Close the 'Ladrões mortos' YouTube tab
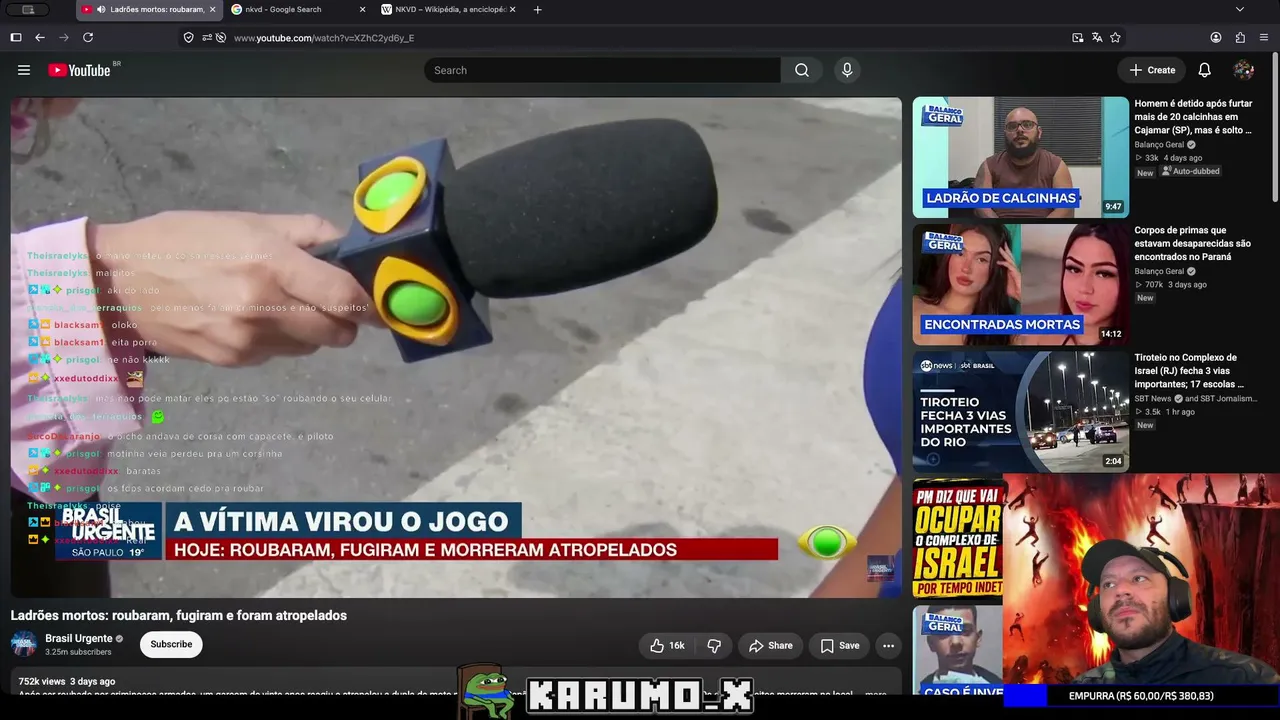 tap(212, 10)
